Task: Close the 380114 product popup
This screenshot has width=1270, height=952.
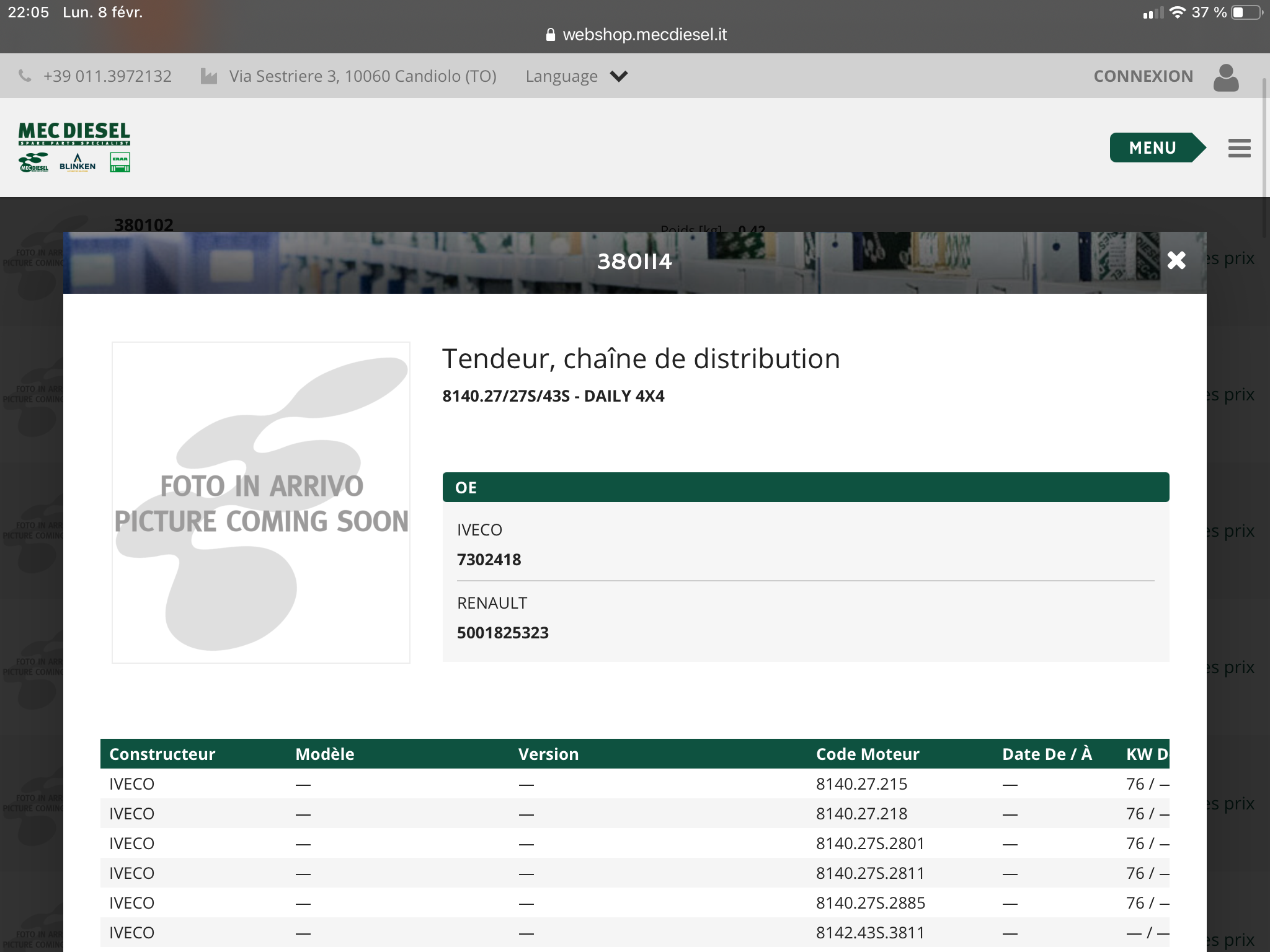Action: click(x=1176, y=260)
